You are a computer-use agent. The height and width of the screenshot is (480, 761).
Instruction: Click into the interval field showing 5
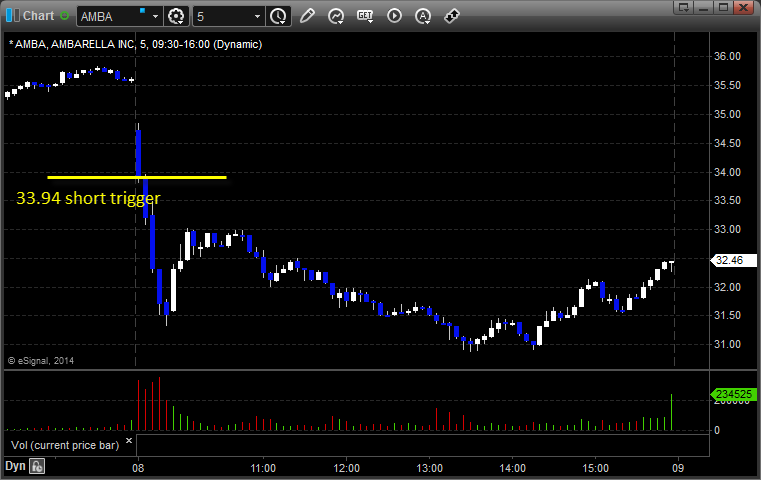click(x=223, y=17)
